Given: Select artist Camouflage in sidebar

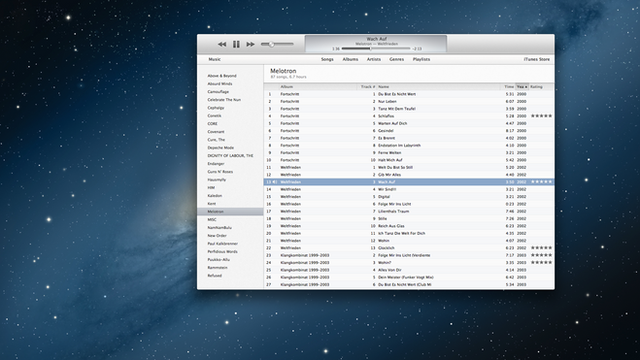Looking at the screenshot, I should tap(218, 92).
